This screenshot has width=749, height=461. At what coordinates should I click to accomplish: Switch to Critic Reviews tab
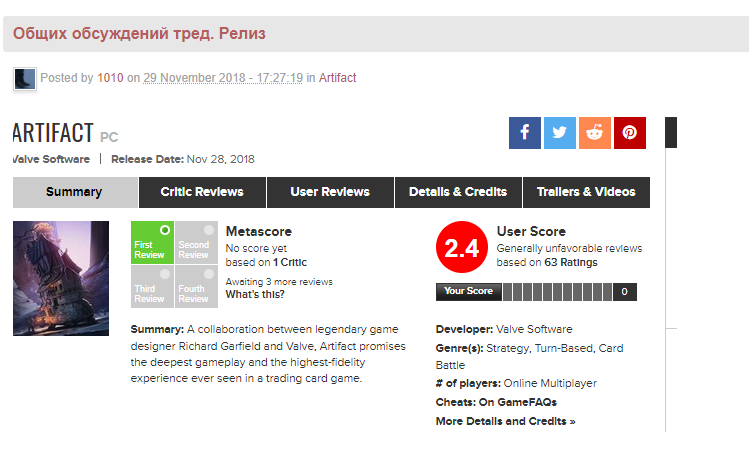[x=202, y=192]
